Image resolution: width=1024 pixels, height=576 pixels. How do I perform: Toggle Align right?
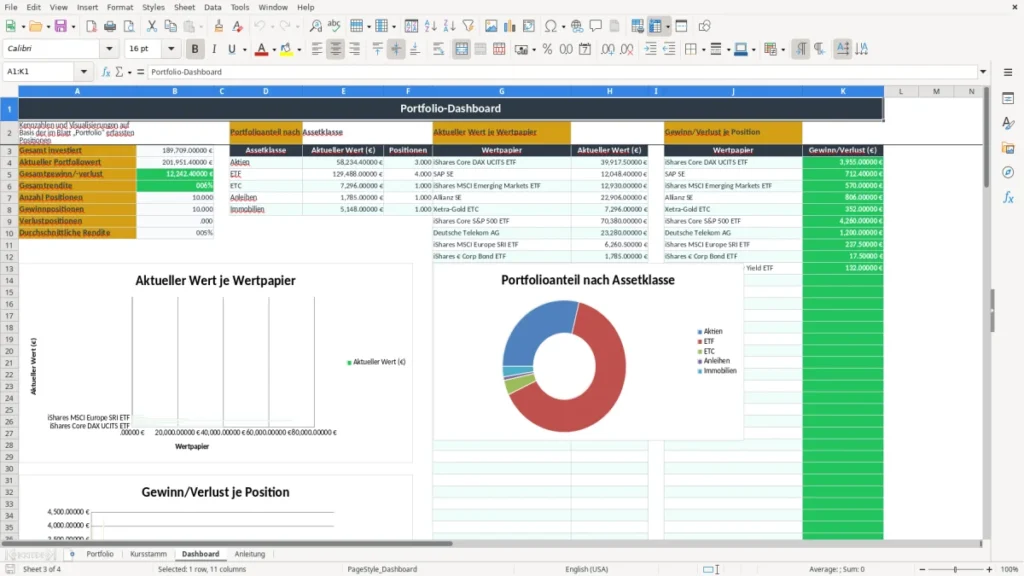point(355,49)
